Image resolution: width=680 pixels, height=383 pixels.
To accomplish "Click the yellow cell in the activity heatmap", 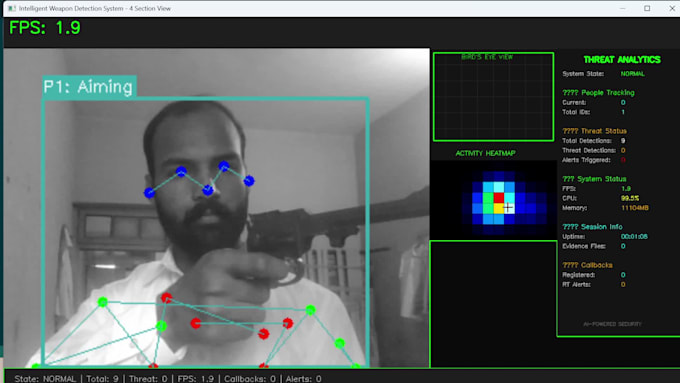I will click(499, 208).
